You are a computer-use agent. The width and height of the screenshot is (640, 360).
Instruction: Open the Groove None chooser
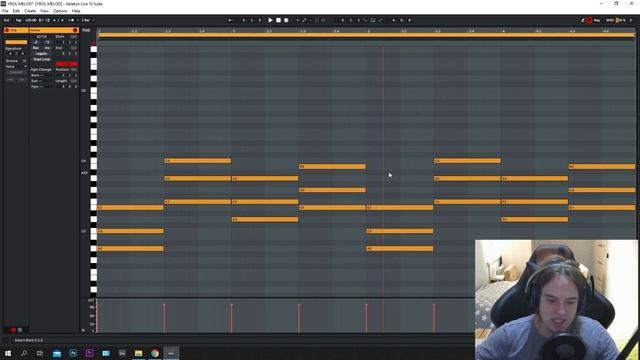(16, 67)
